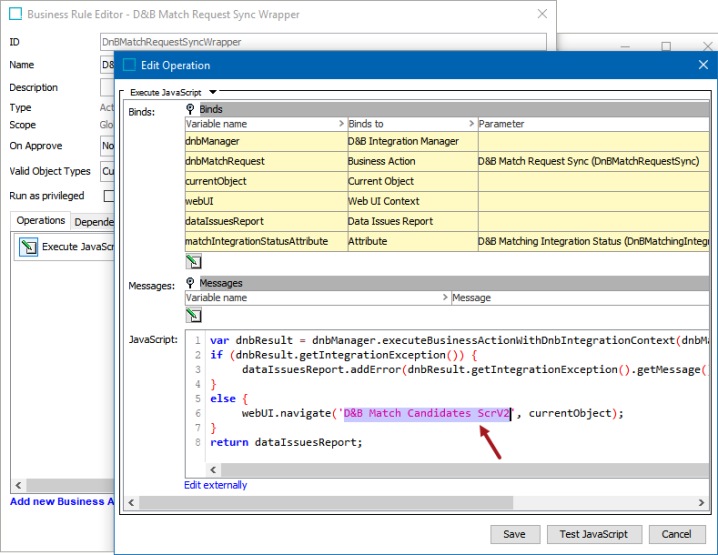Click the Parameter column header
This screenshot has height=555, width=718.
[x=593, y=124]
